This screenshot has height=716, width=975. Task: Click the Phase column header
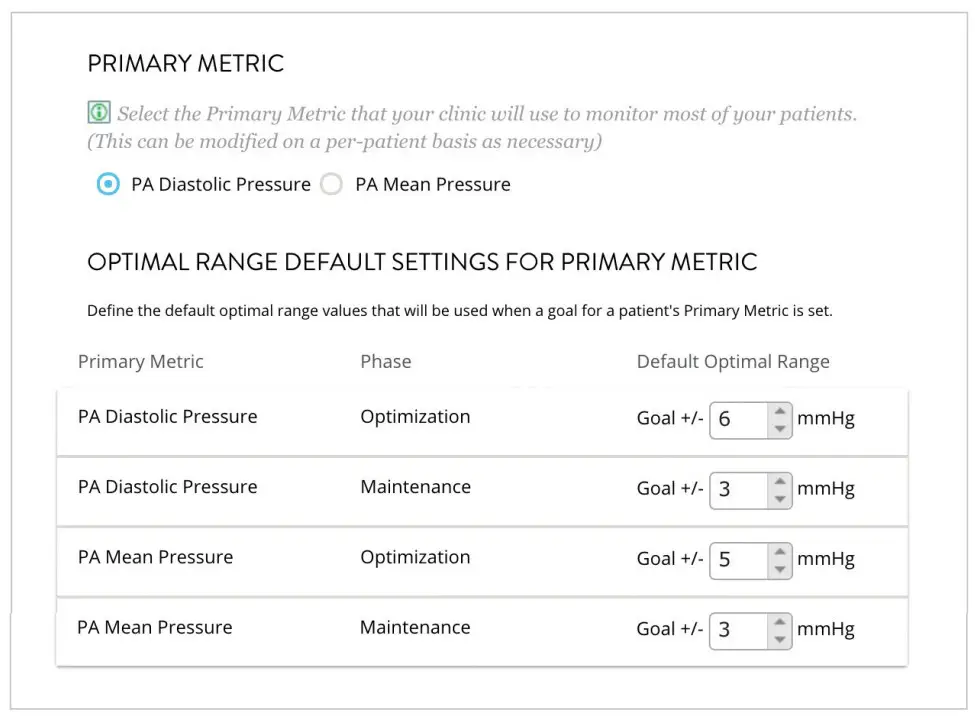pyautogui.click(x=385, y=362)
